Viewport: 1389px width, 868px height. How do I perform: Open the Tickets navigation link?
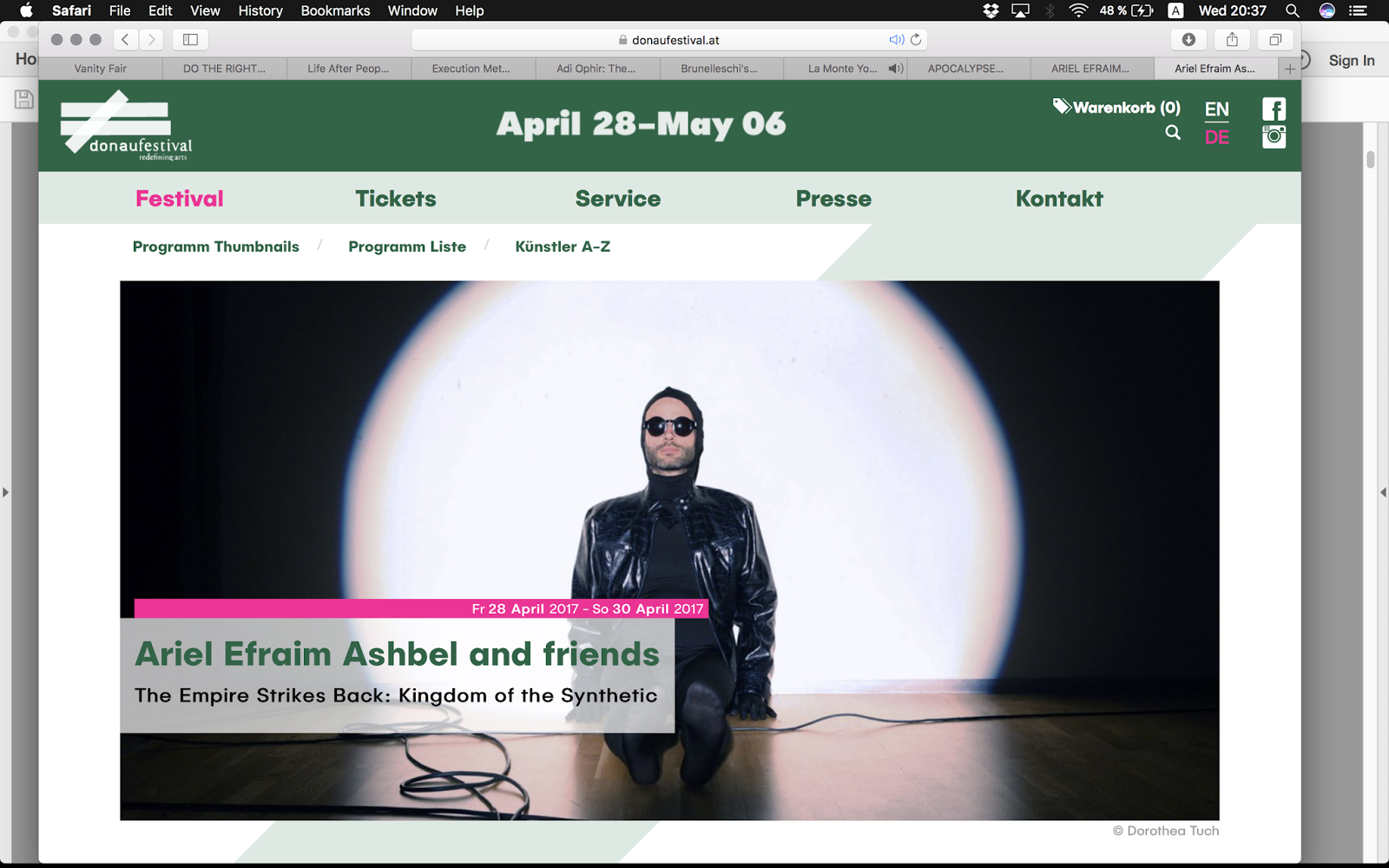(x=396, y=199)
